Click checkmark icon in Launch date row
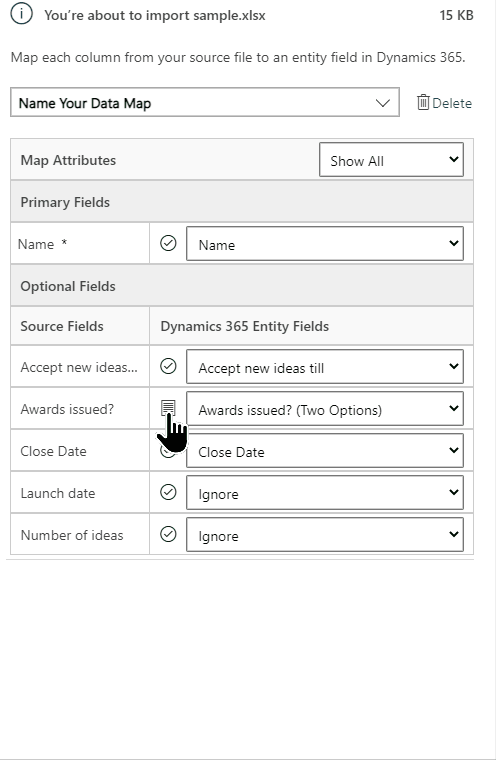Viewport: 496px width, 760px height. (168, 492)
